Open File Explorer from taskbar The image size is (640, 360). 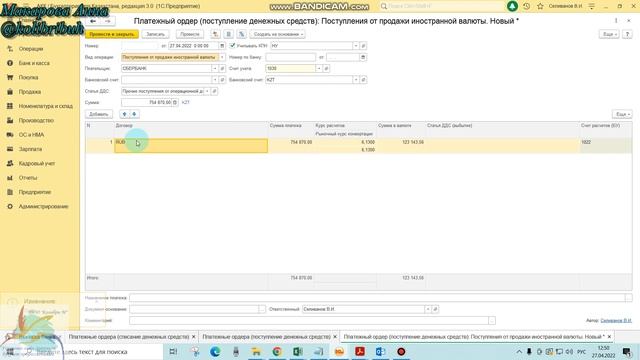coord(256,351)
